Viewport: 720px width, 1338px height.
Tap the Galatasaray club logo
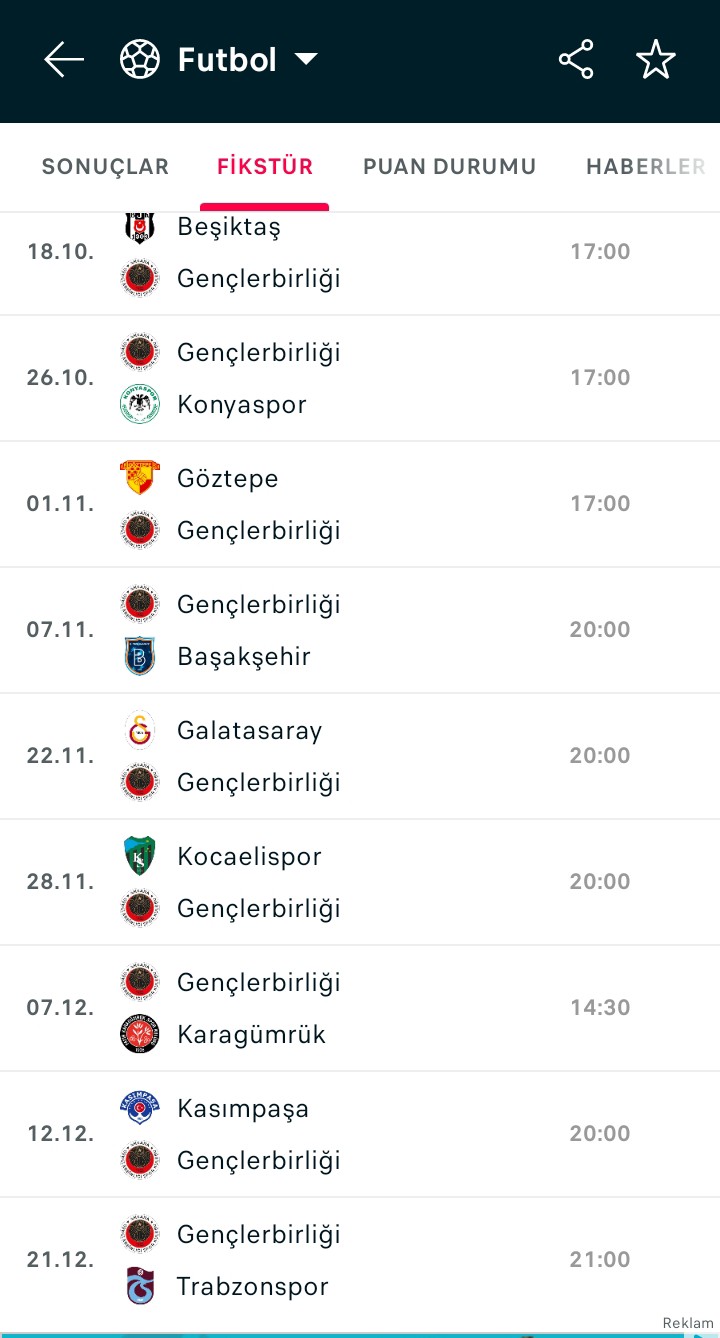pyautogui.click(x=140, y=730)
